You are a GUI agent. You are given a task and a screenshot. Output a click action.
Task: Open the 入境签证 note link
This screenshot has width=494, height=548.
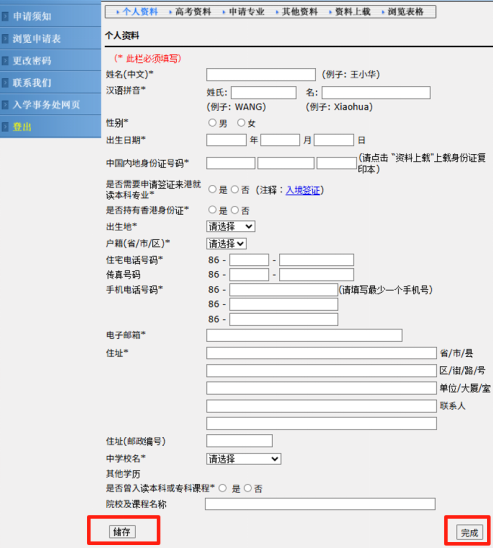point(303,190)
